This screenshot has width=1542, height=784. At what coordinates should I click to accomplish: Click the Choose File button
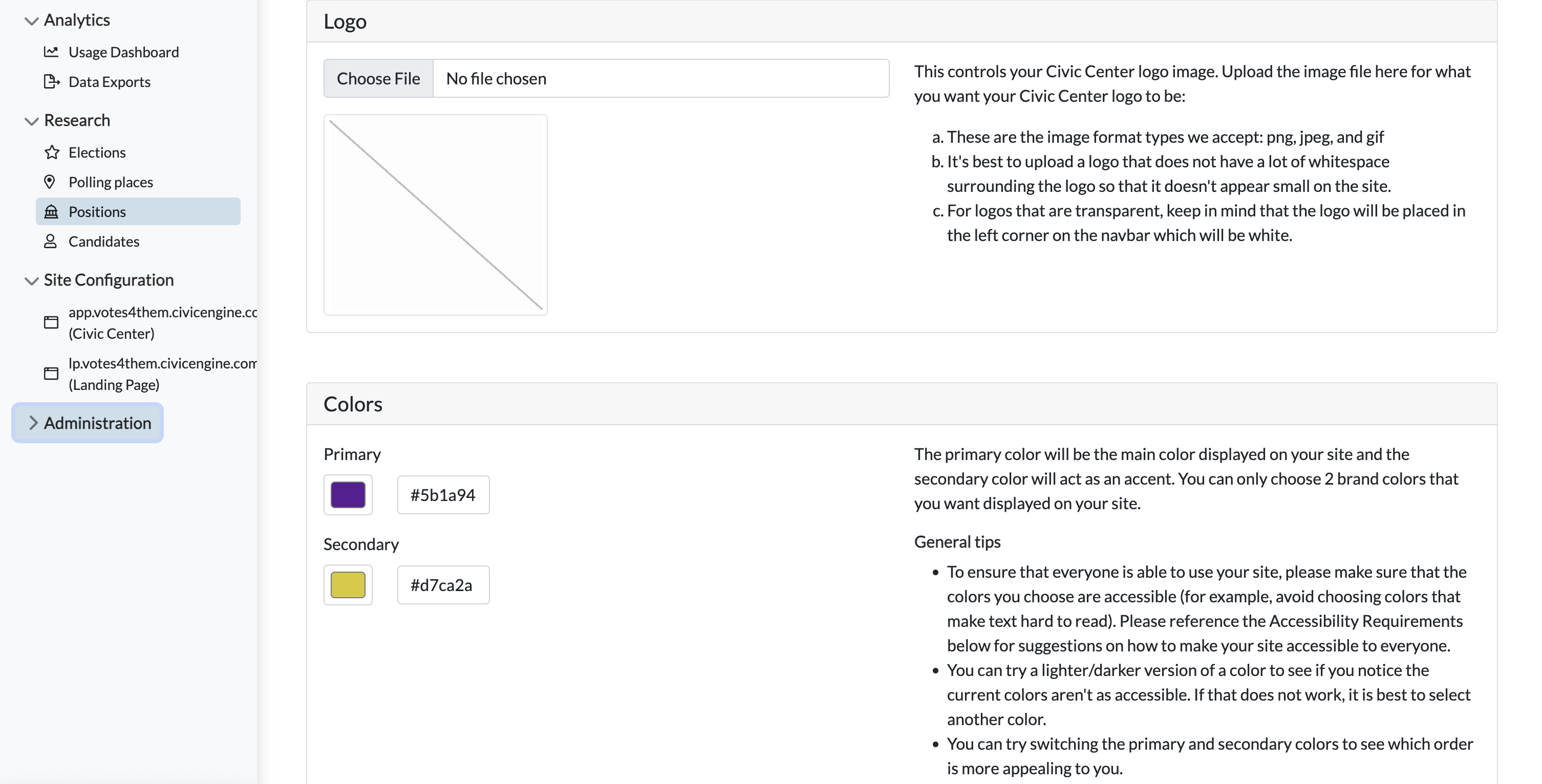point(378,78)
